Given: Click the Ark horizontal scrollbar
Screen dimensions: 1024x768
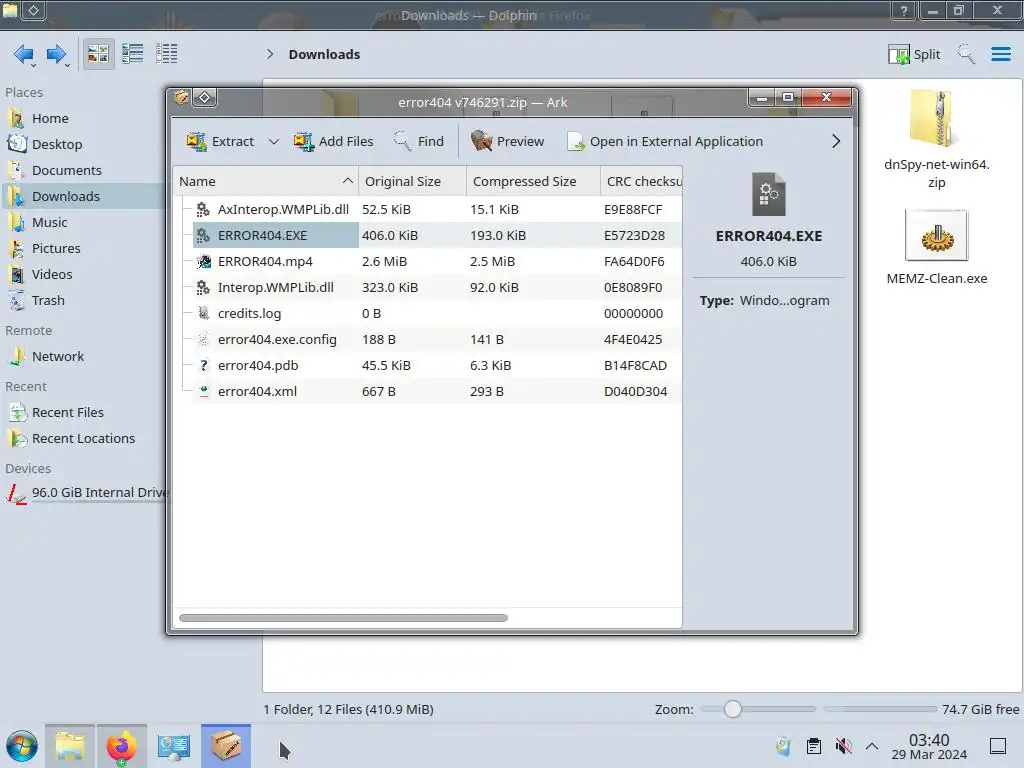Looking at the screenshot, I should 344,618.
